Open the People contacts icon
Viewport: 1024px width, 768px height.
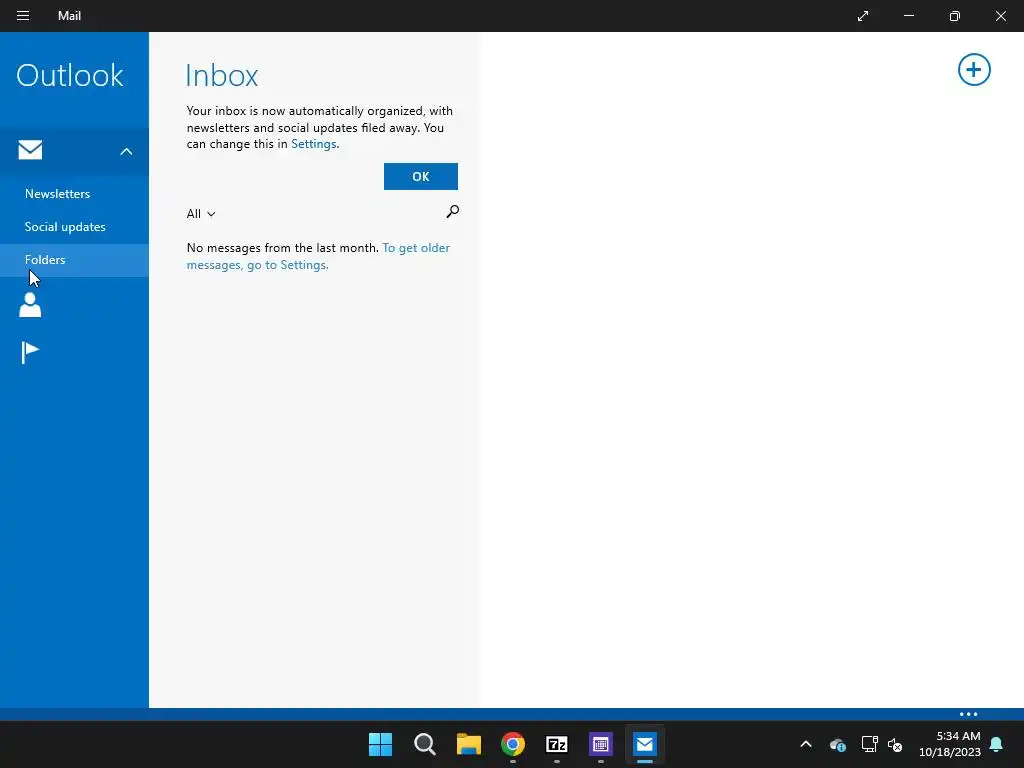click(x=30, y=305)
